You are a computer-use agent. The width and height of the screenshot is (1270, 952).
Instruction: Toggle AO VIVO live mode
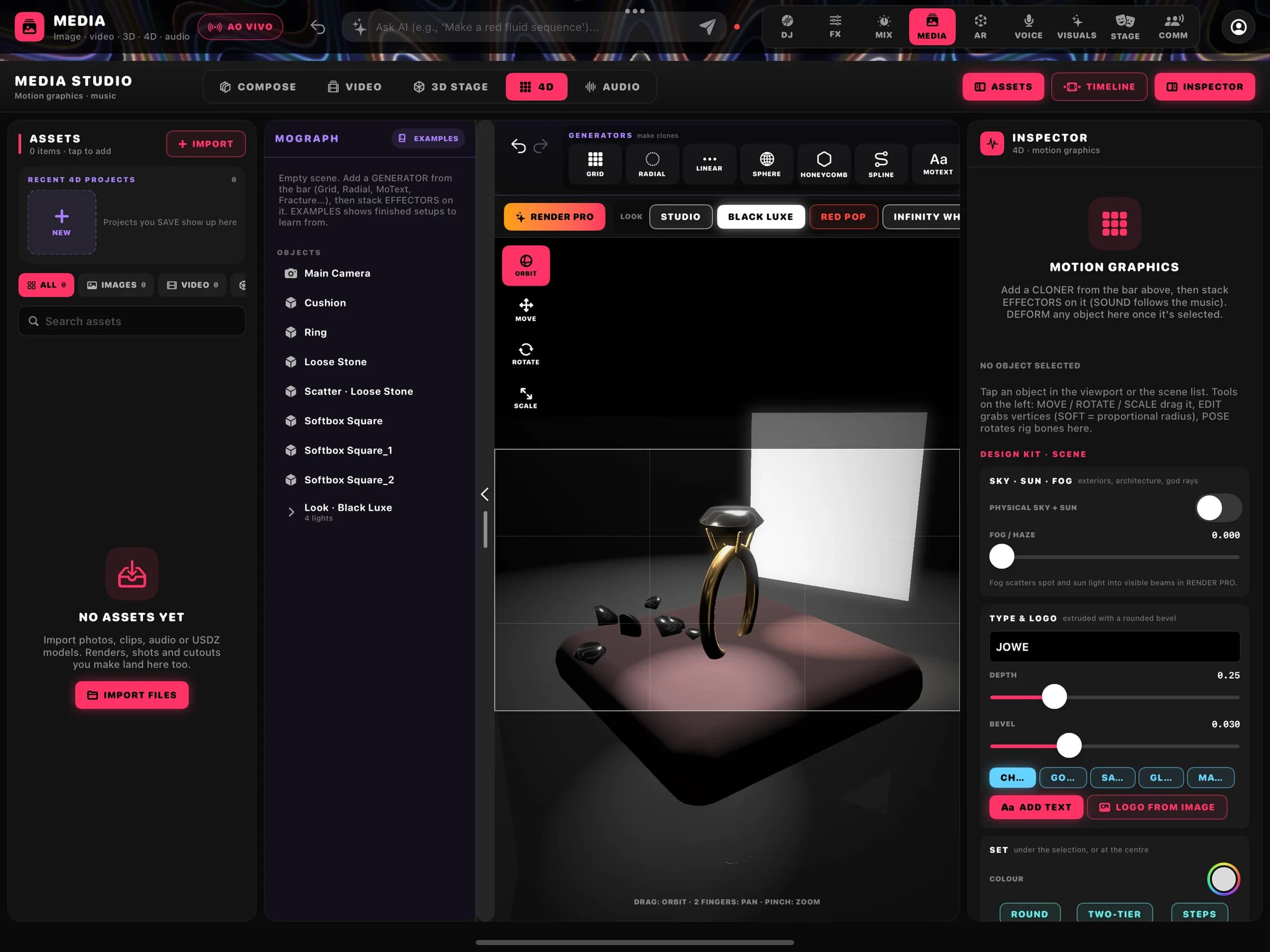[240, 26]
